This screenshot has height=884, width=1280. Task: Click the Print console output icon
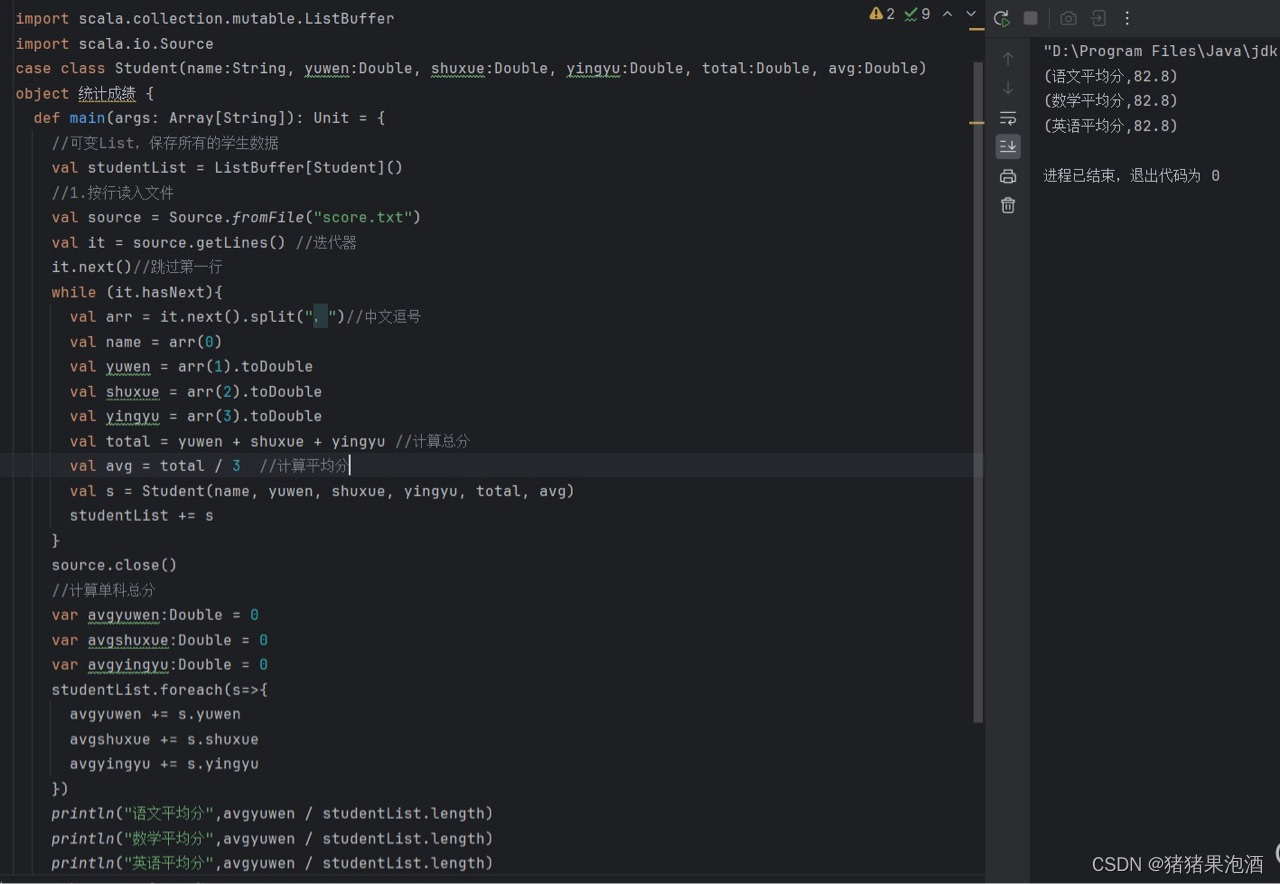(x=1008, y=176)
